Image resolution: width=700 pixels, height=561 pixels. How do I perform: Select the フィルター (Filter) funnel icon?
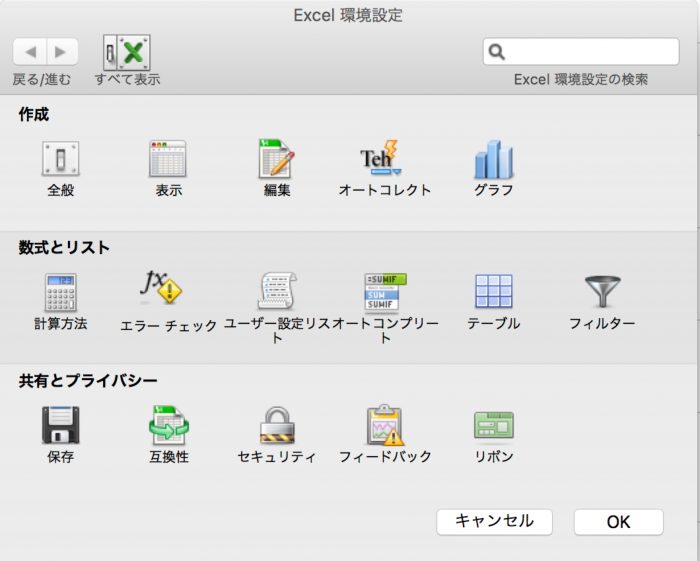pos(602,292)
